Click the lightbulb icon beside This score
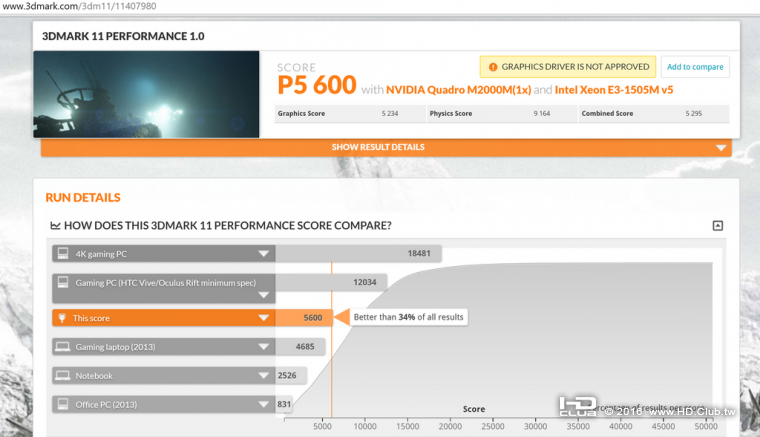 (63, 318)
